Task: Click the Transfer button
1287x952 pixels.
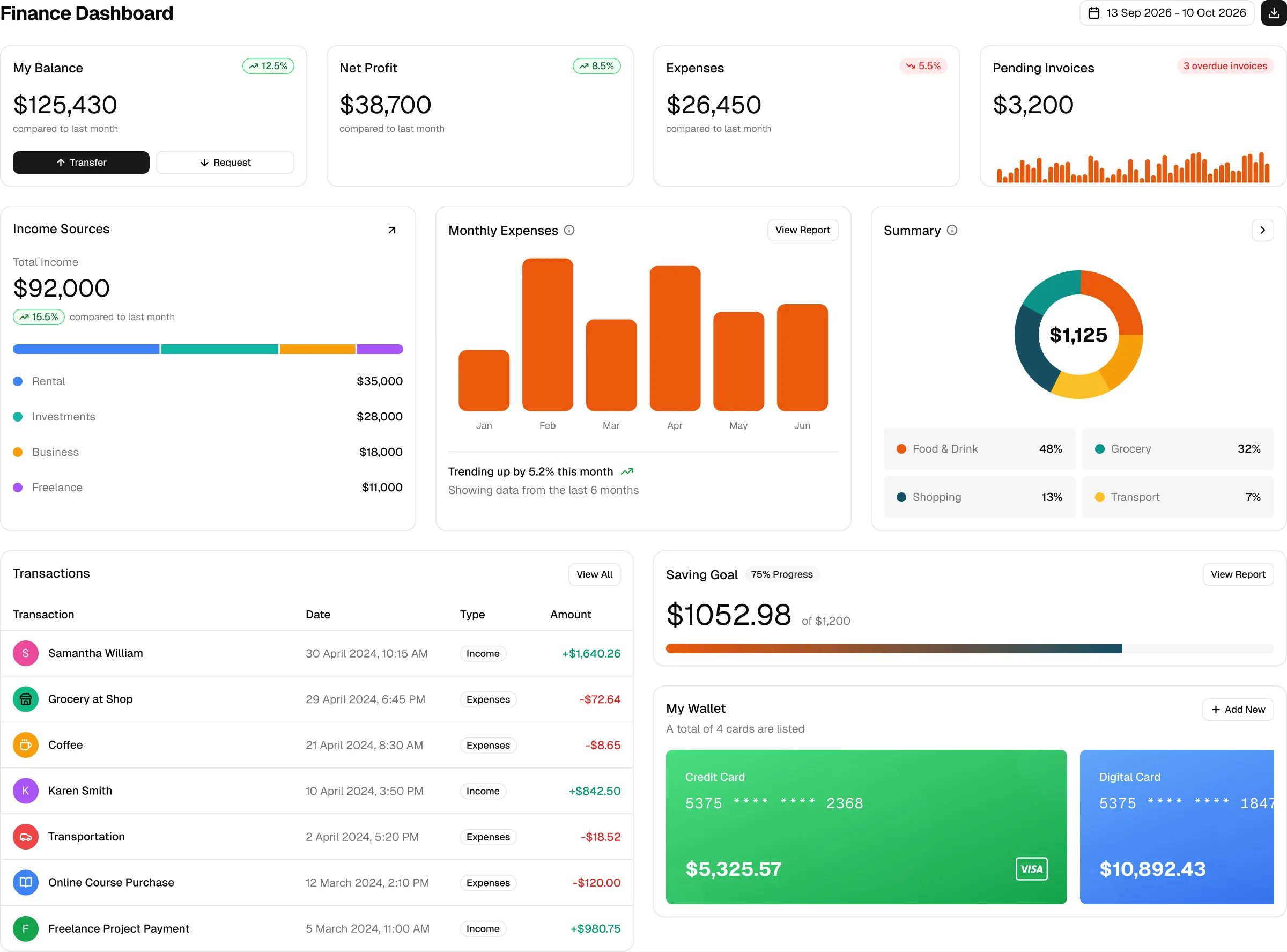Action: (81, 163)
